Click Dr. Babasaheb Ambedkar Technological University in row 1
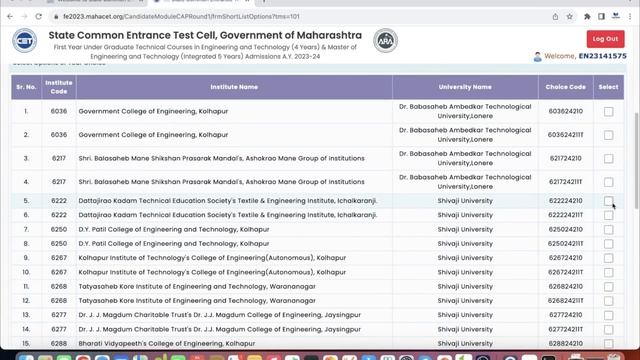Viewport: 640px width, 360px height. pos(465,111)
